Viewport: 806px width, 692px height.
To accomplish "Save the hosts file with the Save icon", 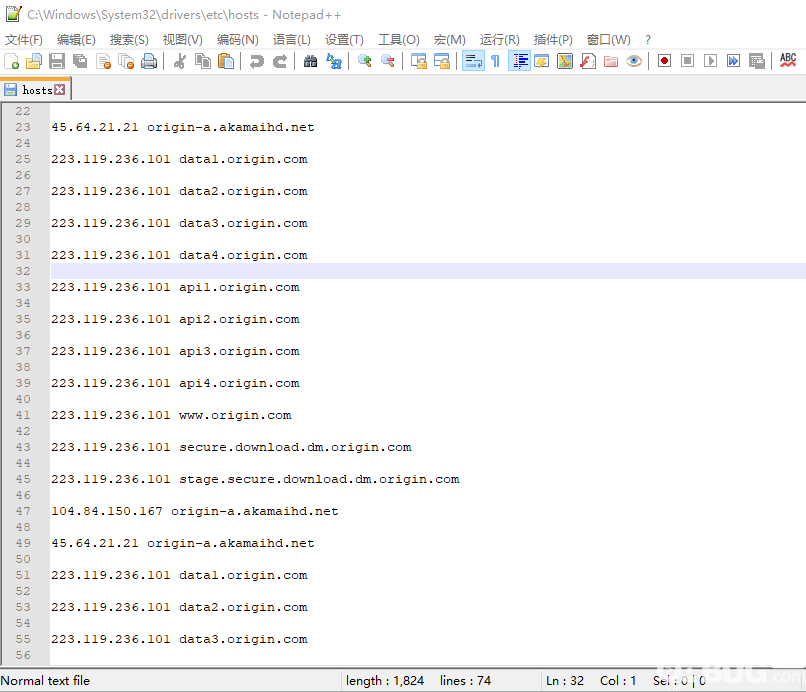I will [57, 61].
